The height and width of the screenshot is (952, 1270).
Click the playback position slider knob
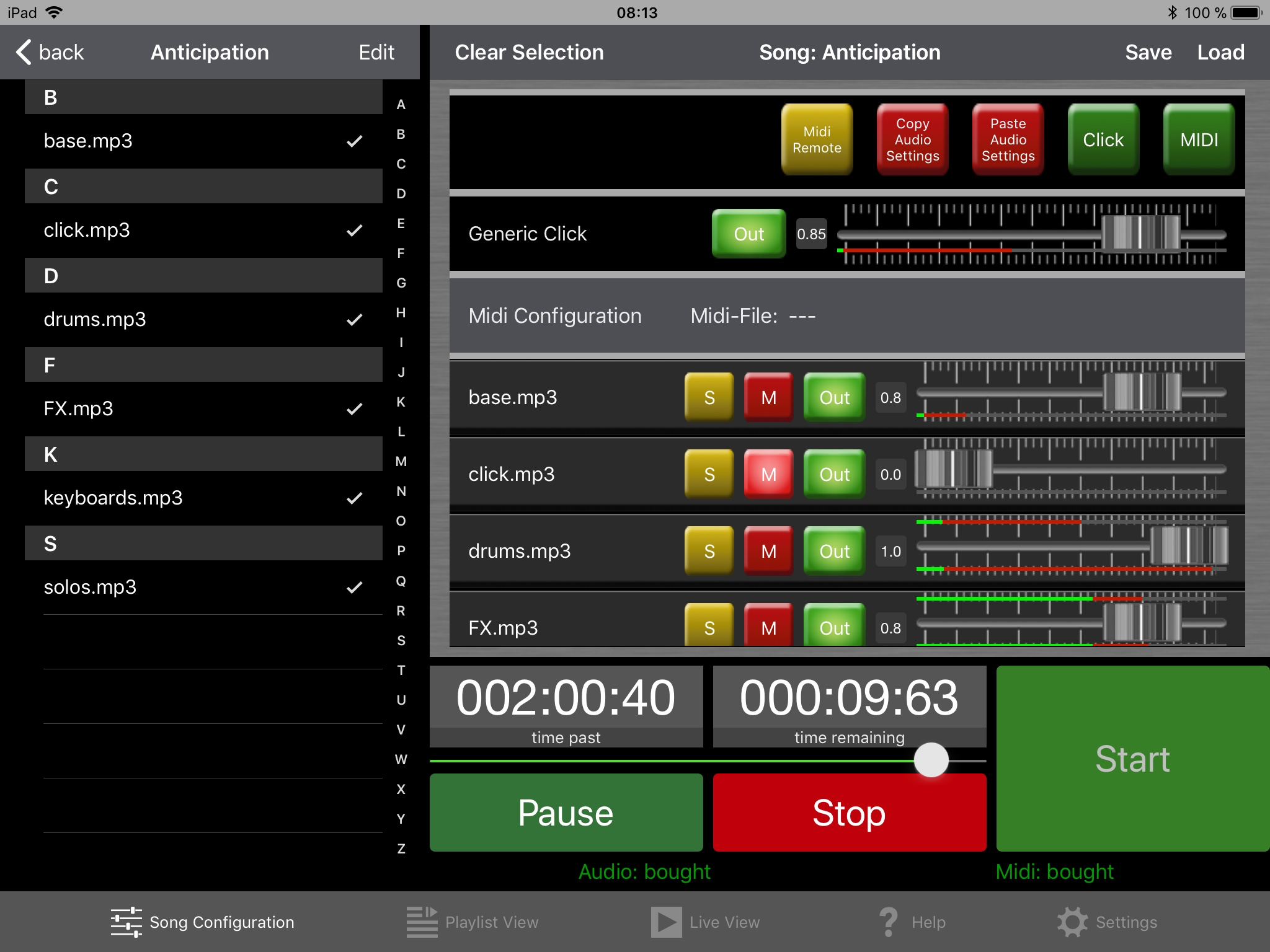click(931, 760)
